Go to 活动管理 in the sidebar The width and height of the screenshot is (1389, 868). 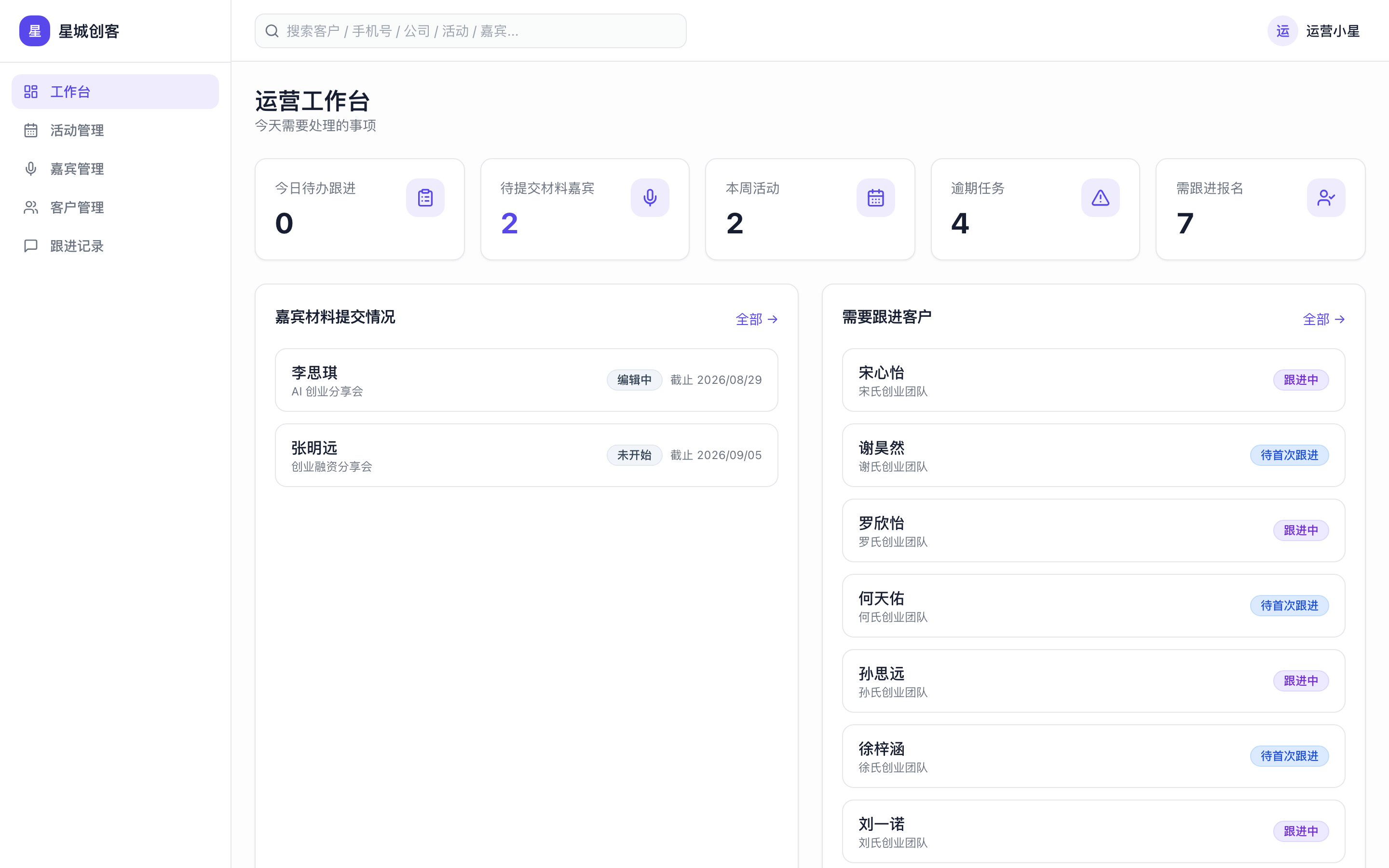pos(115,130)
